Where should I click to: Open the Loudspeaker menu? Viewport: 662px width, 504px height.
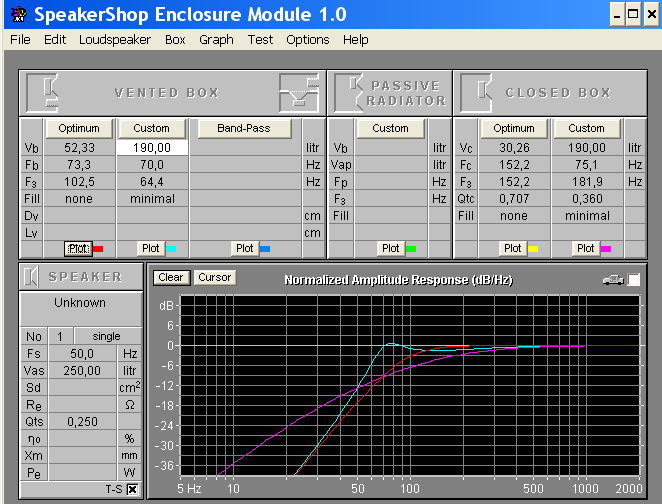[x=115, y=40]
